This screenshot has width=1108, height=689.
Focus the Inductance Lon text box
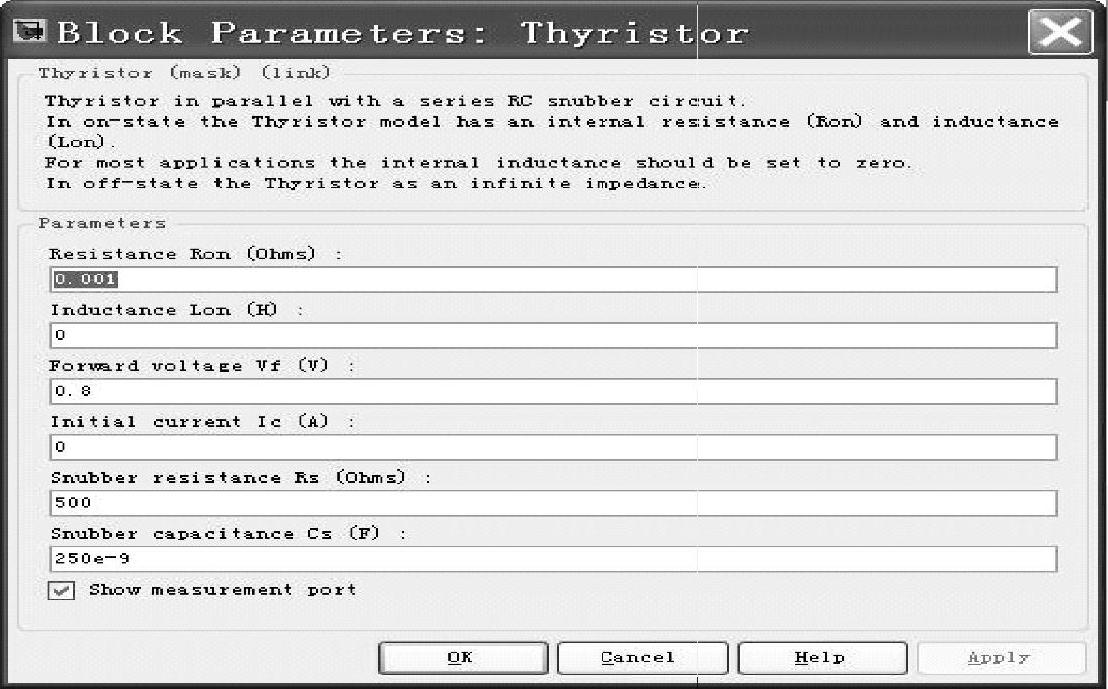pyautogui.click(x=552, y=336)
